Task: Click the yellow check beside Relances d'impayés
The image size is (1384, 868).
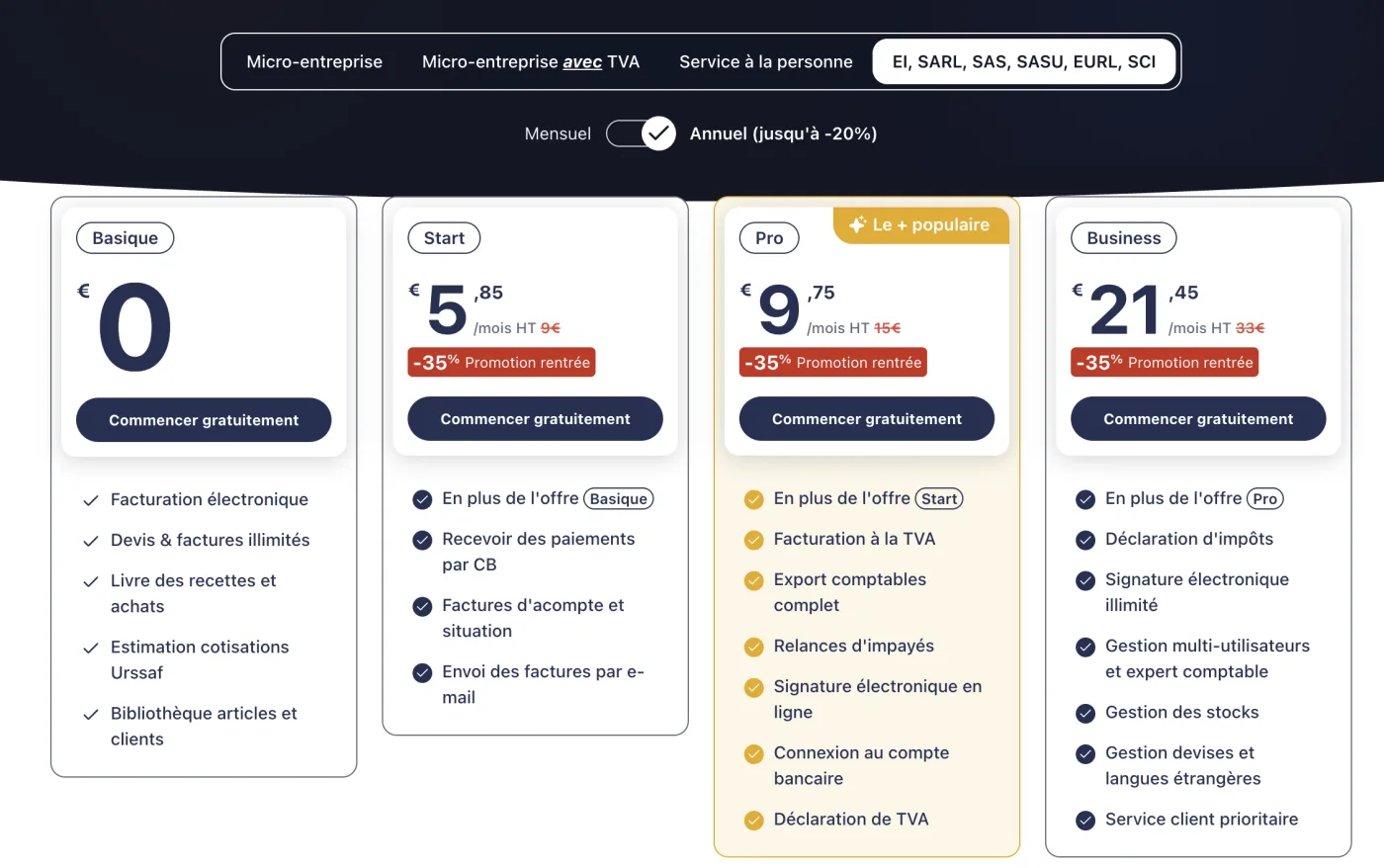Action: click(x=753, y=647)
